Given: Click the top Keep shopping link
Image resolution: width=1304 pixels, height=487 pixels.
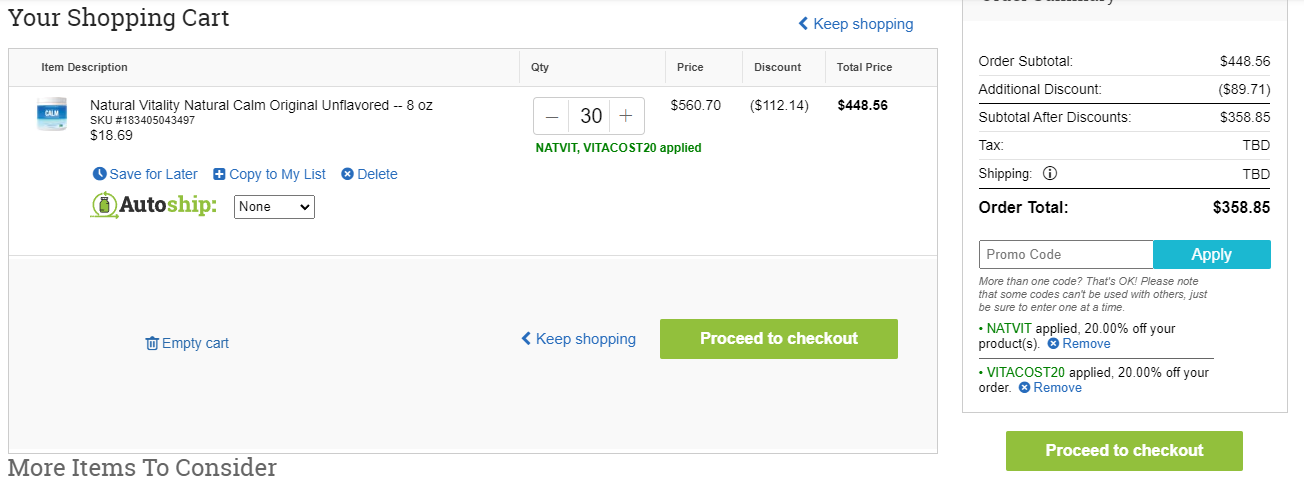Looking at the screenshot, I should click(x=856, y=24).
